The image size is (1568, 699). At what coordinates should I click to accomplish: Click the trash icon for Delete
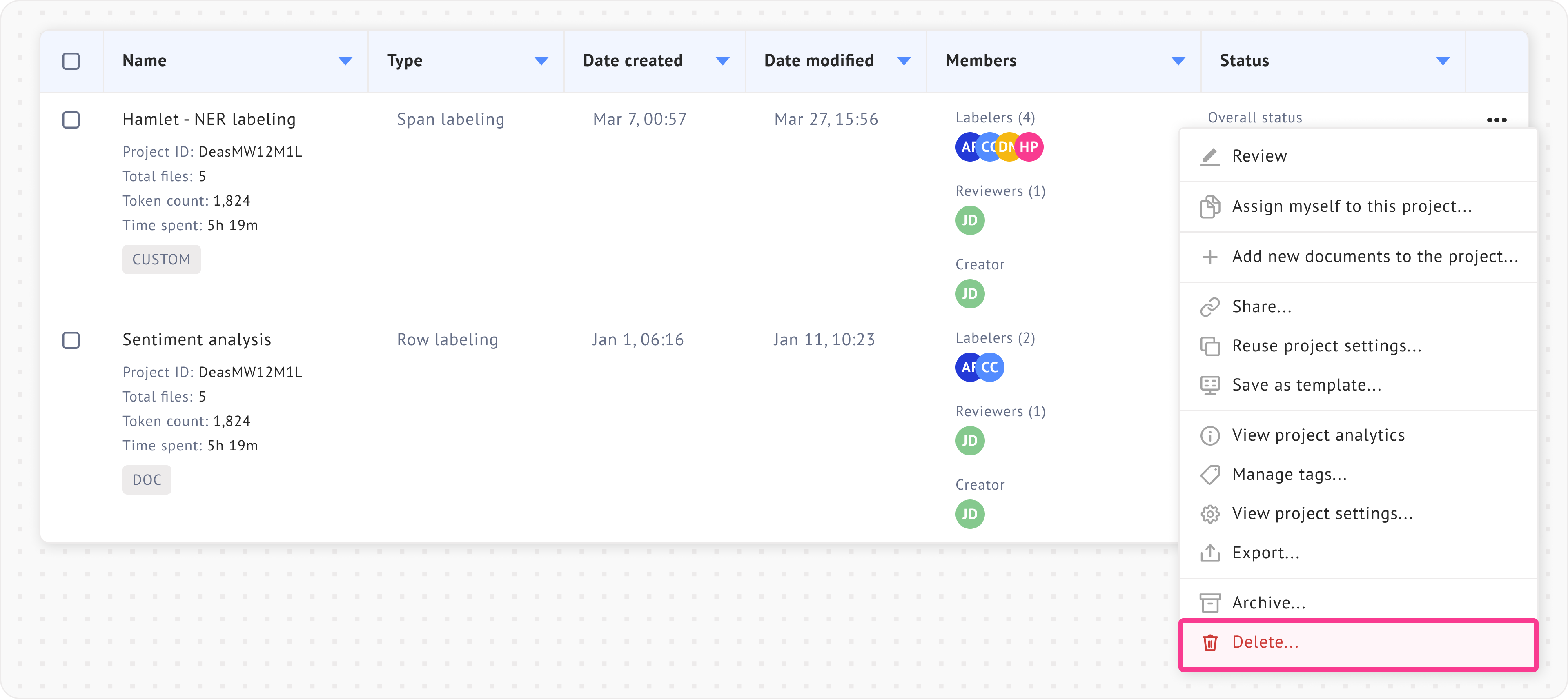tap(1209, 642)
